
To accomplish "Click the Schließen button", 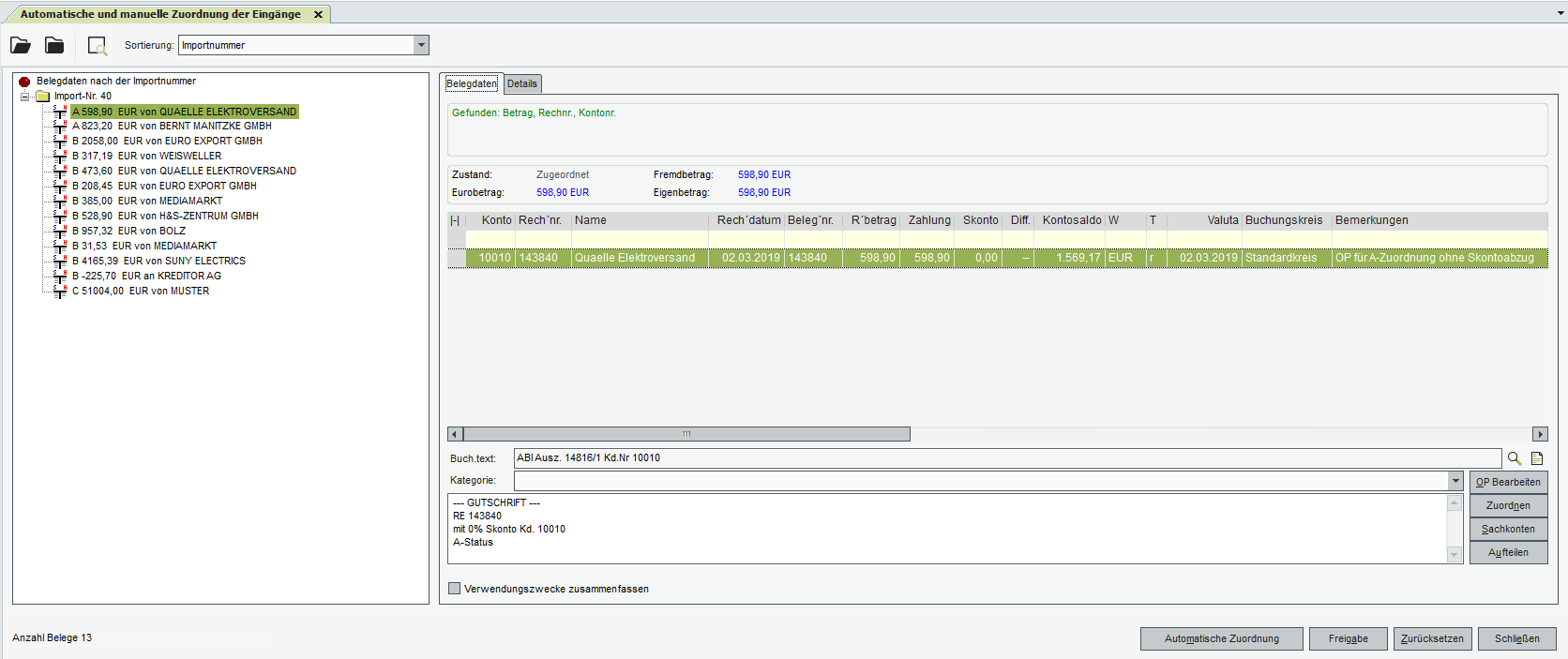I will tap(1517, 638).
